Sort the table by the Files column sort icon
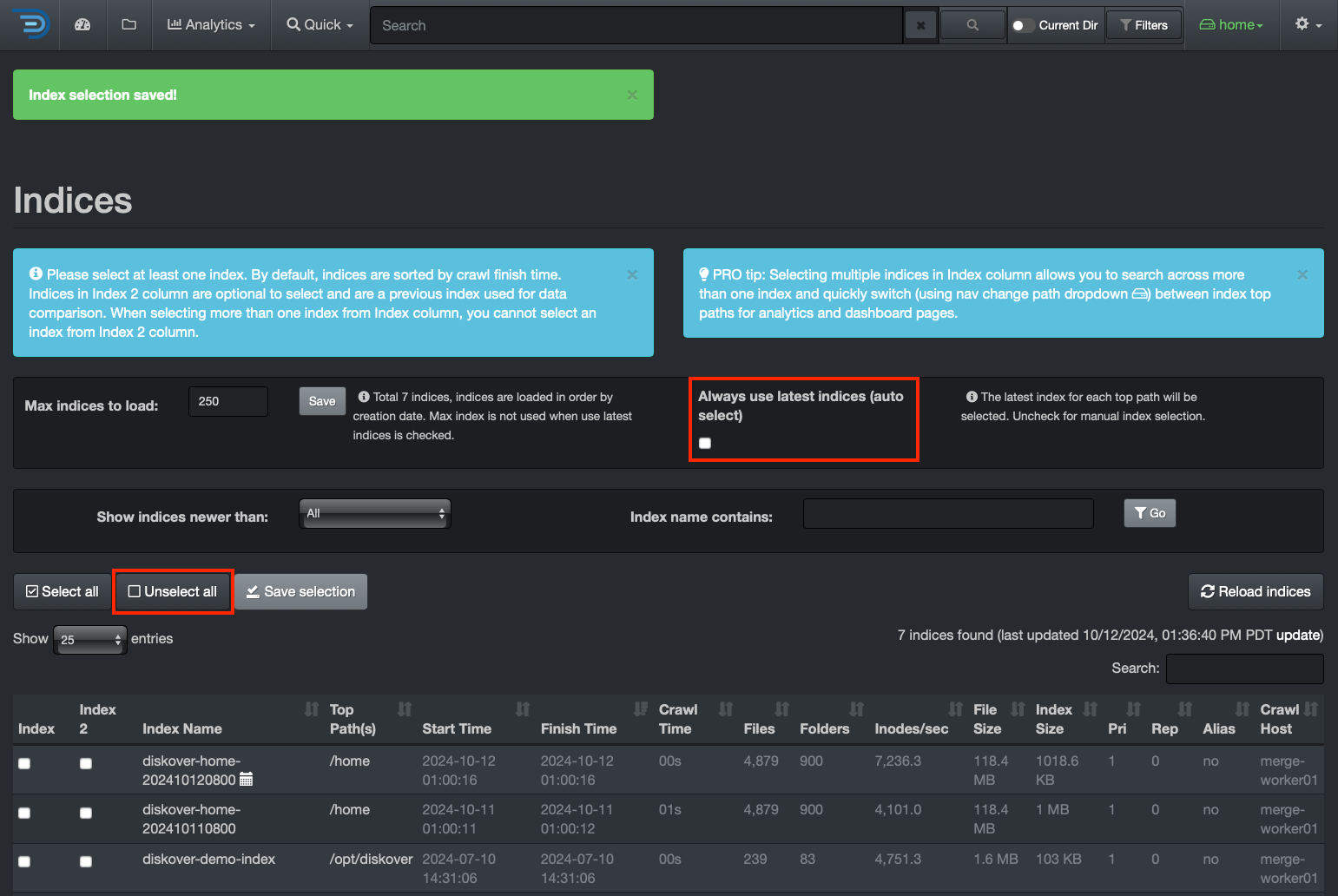 click(781, 709)
